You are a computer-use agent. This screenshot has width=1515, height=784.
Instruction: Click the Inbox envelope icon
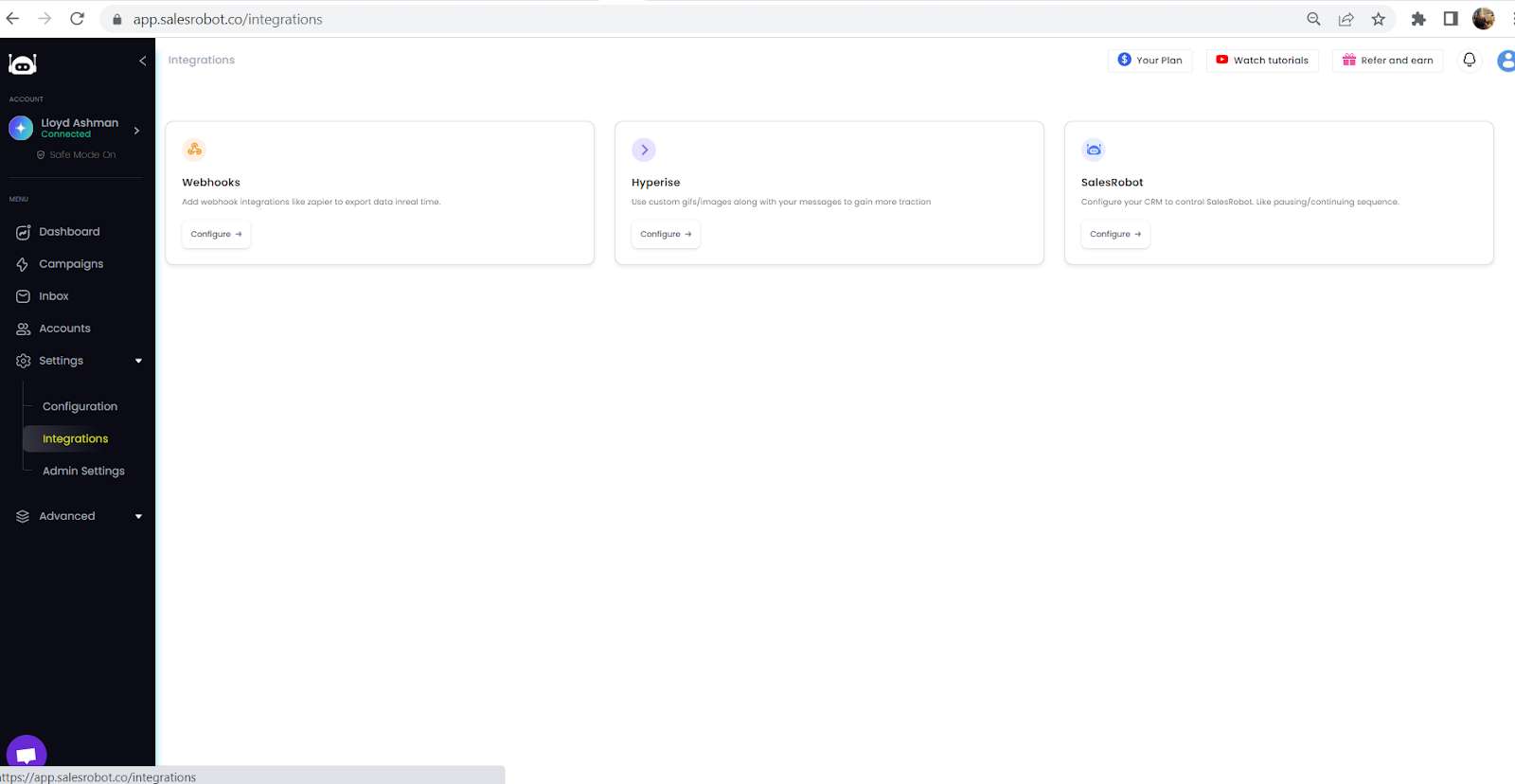[x=23, y=296]
